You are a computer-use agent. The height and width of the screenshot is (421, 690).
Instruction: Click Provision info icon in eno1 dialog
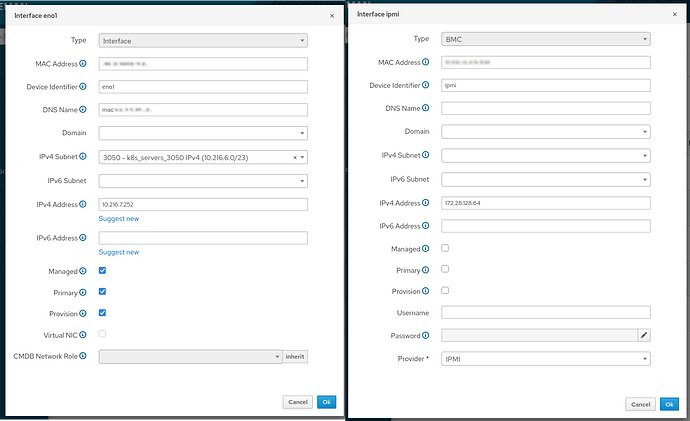(83, 314)
